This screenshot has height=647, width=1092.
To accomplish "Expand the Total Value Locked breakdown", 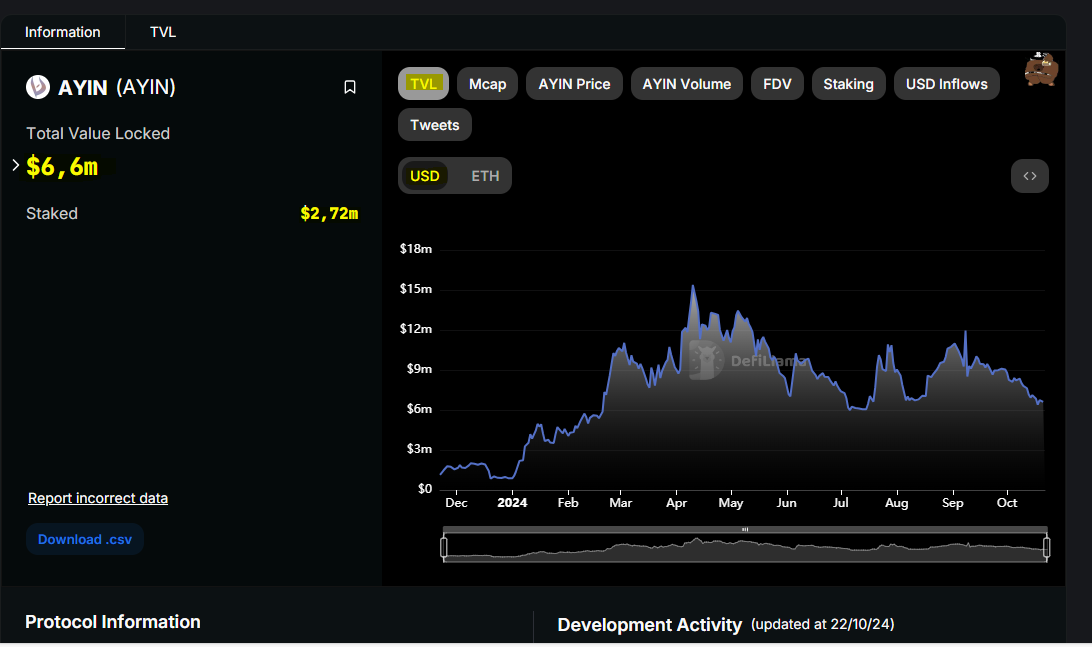I will pyautogui.click(x=16, y=165).
